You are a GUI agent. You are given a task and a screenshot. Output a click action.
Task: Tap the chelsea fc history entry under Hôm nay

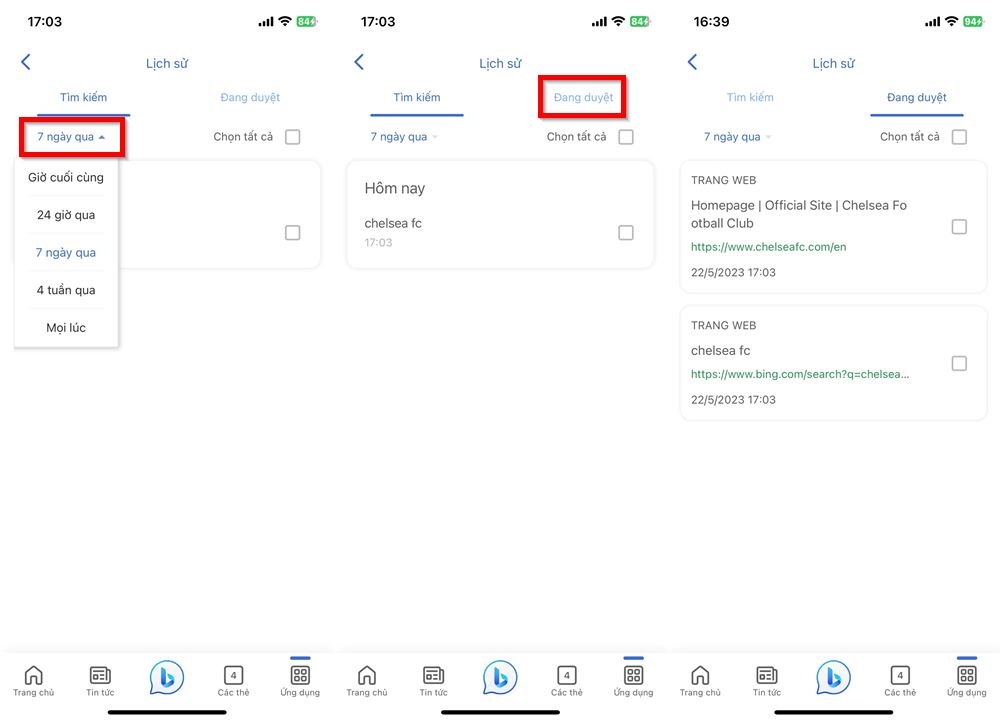coord(392,223)
